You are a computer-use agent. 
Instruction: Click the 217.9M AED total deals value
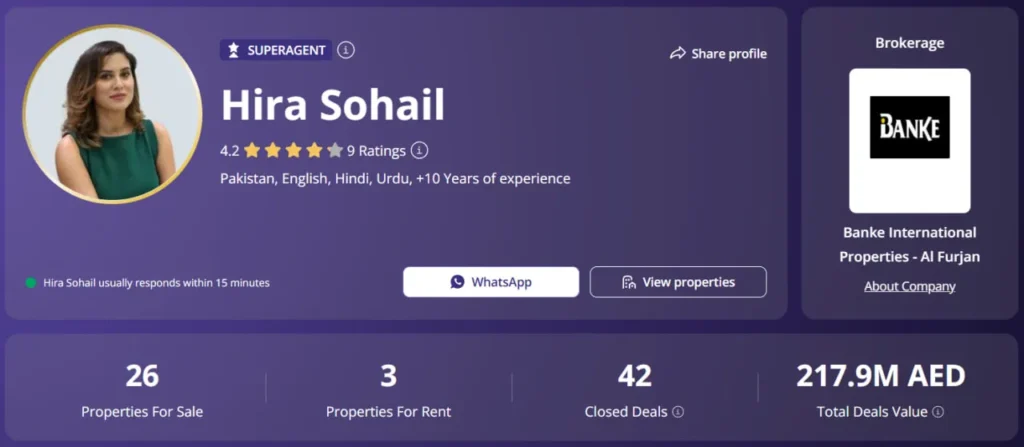pyautogui.click(x=880, y=377)
